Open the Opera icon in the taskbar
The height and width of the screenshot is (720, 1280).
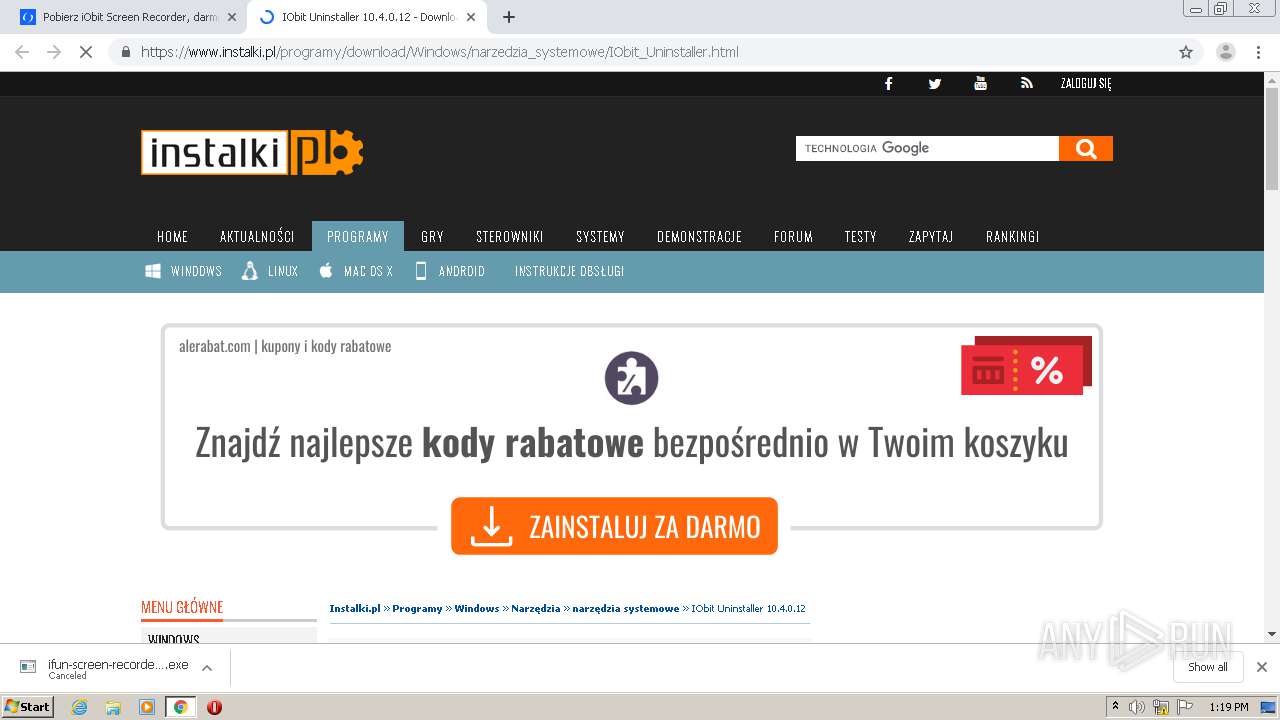point(214,707)
